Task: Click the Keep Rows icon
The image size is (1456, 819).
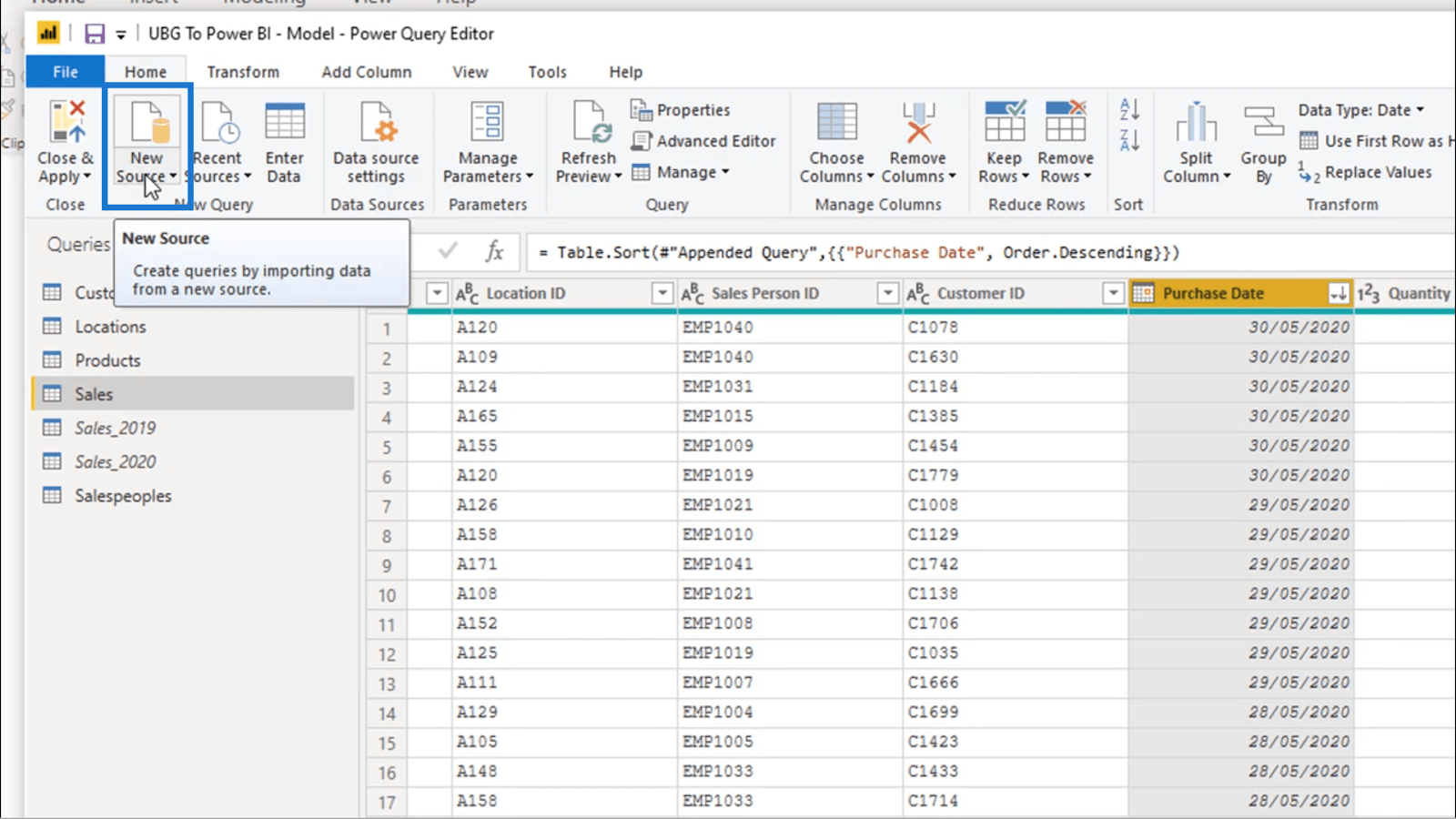Action: tap(1005, 122)
